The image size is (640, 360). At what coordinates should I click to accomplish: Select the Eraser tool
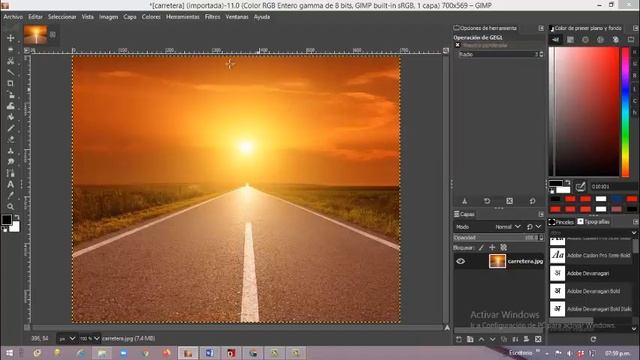11,140
